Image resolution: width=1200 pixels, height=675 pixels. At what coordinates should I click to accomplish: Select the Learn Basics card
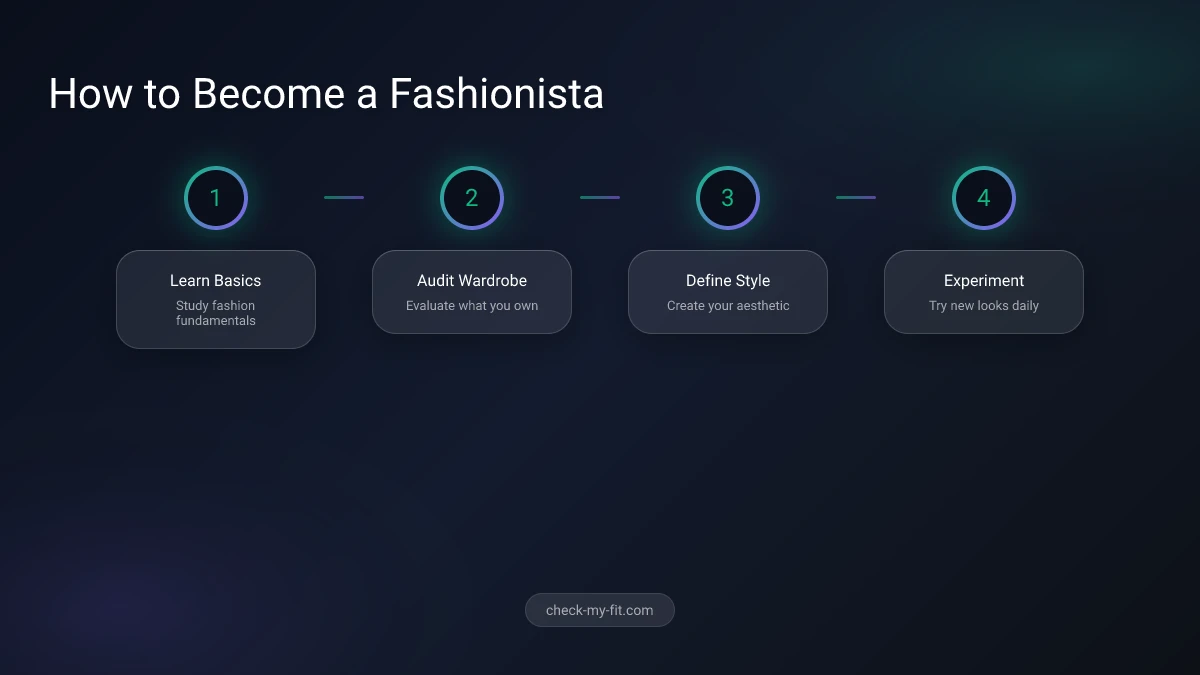point(216,299)
